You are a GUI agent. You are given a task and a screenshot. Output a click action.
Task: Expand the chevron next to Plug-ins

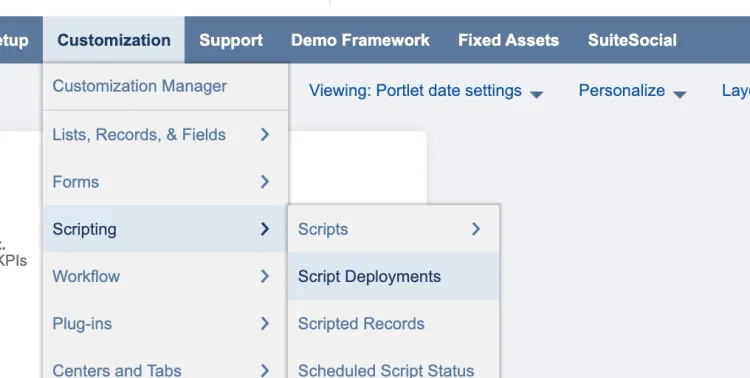(x=265, y=324)
